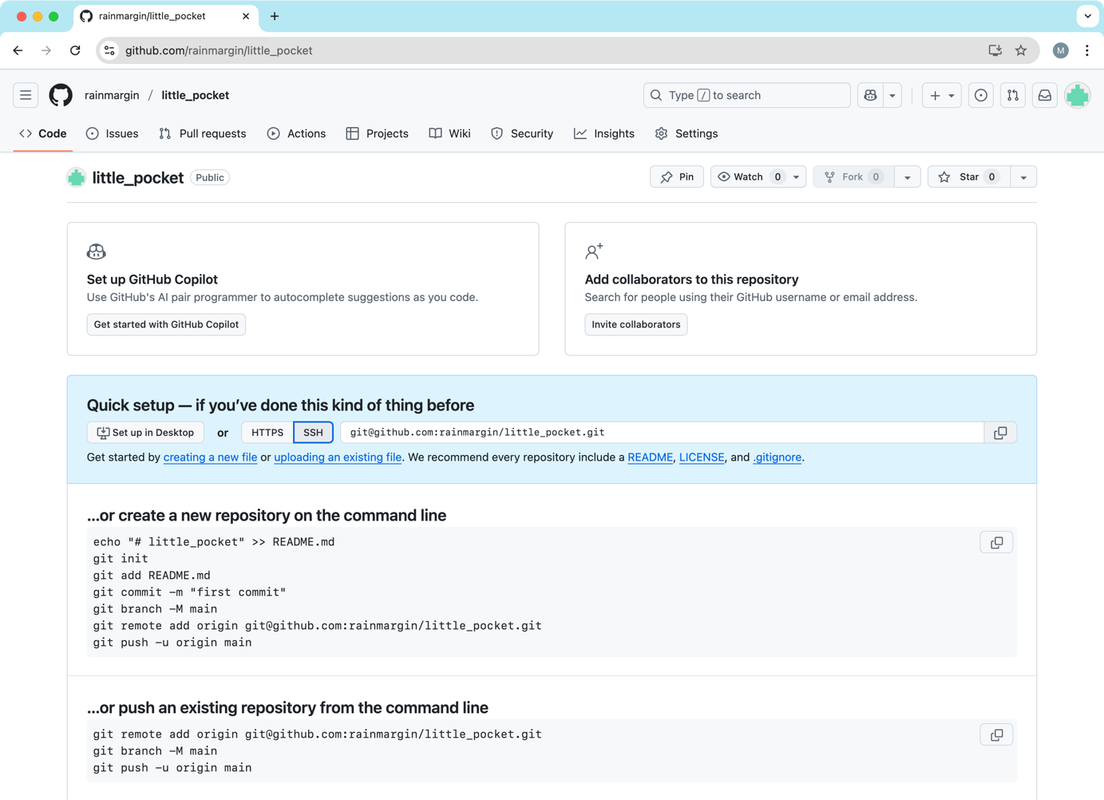Open the Actions tab
Screen dimensions: 1104x800
tap(296, 134)
